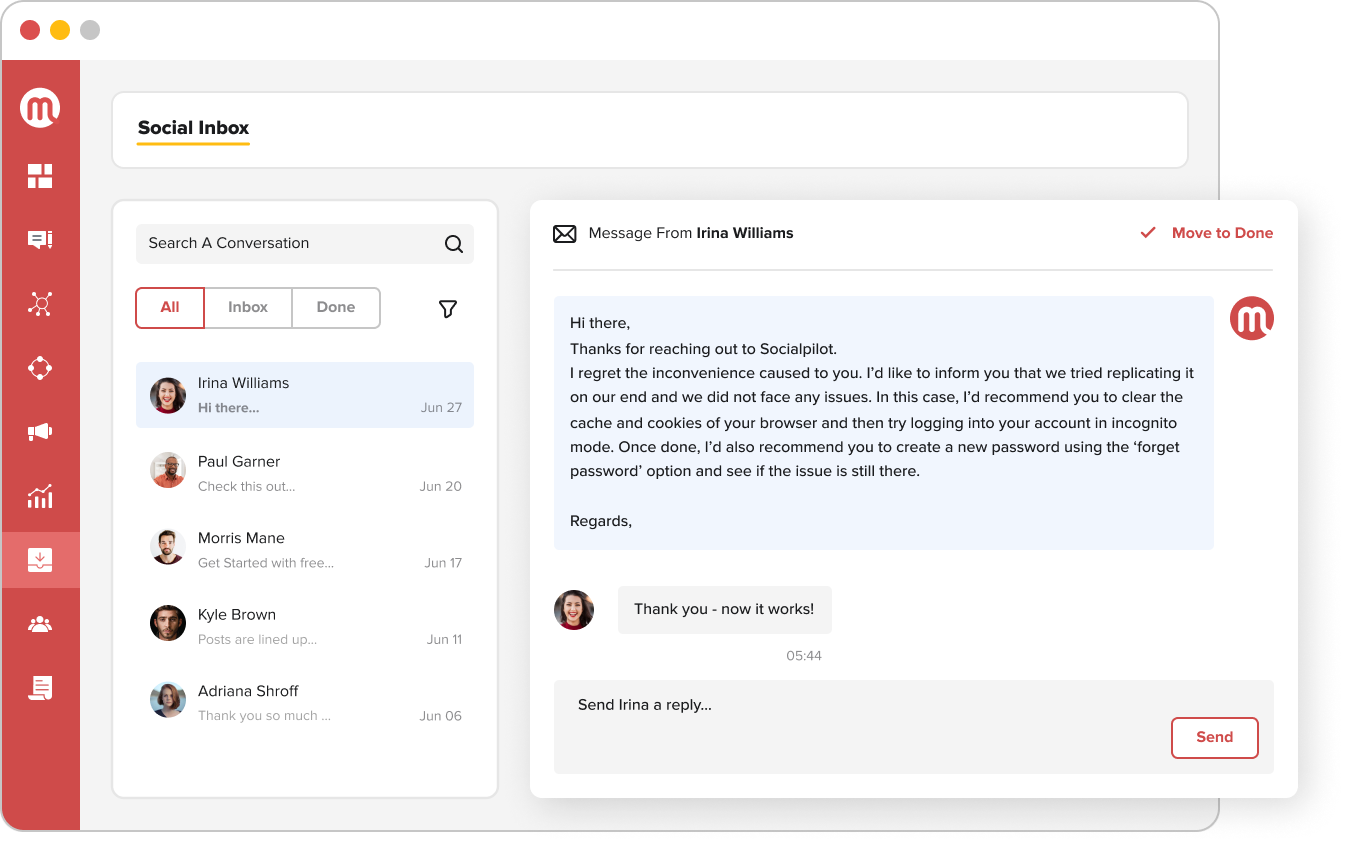Open Kyle Brown conversation

point(305,625)
